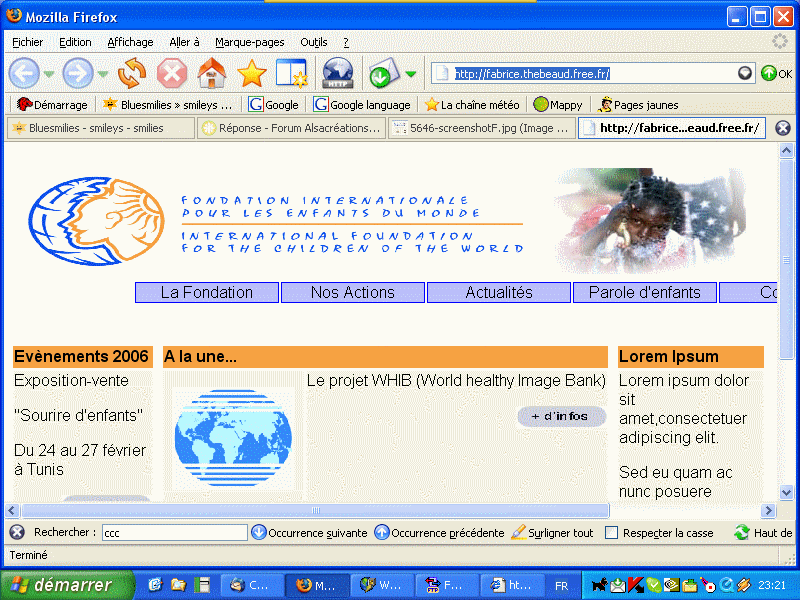Click the vertical scrollbar up arrow
Image resolution: width=800 pixels, height=600 pixels.
[x=786, y=151]
